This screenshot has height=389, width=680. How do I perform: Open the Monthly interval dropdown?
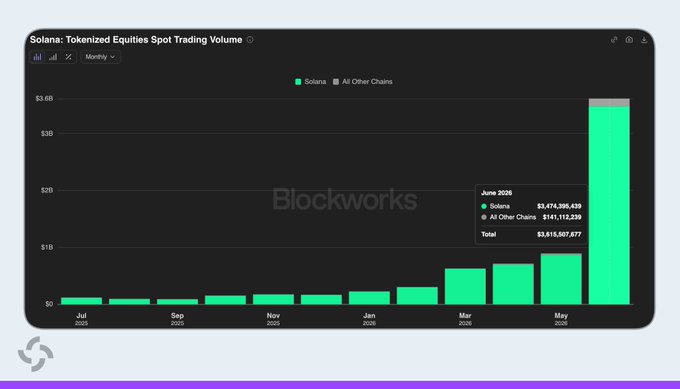[x=100, y=57]
